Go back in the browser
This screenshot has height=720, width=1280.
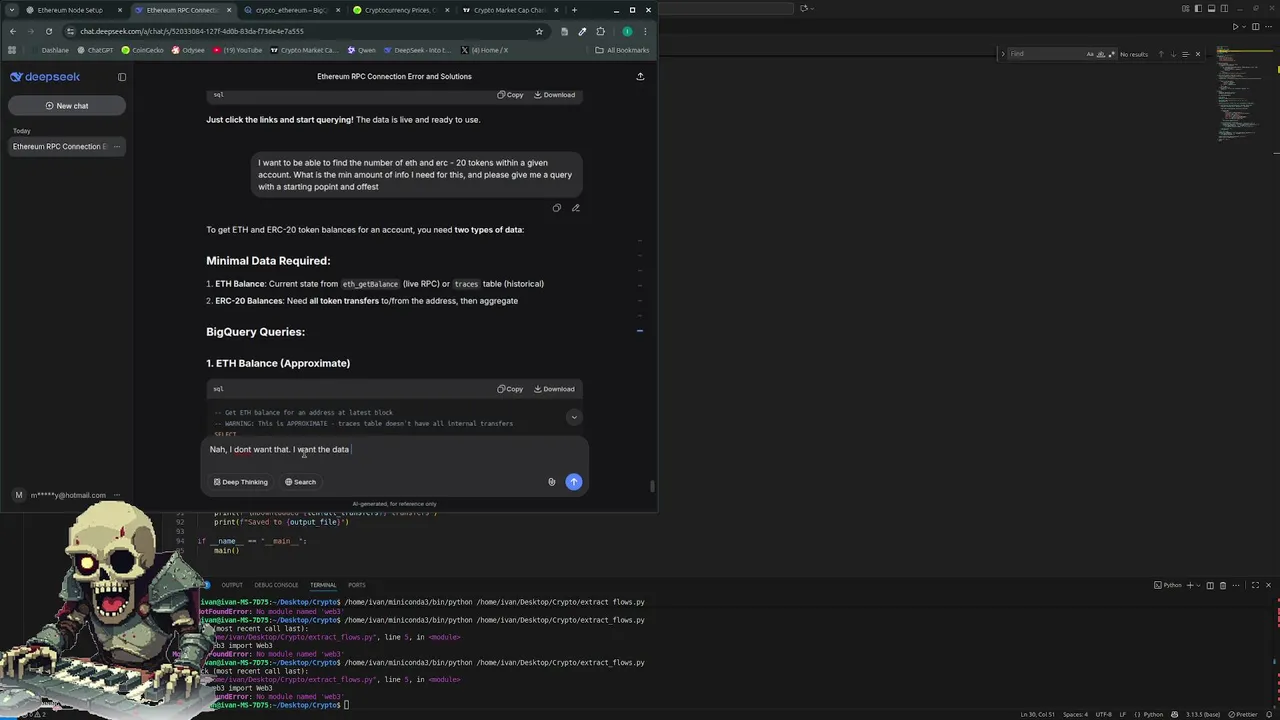pos(13,31)
